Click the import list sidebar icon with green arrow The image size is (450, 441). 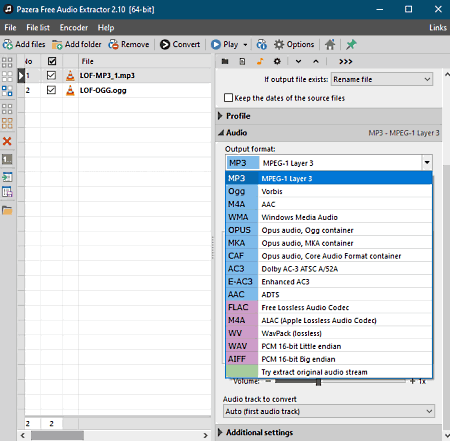point(7,177)
